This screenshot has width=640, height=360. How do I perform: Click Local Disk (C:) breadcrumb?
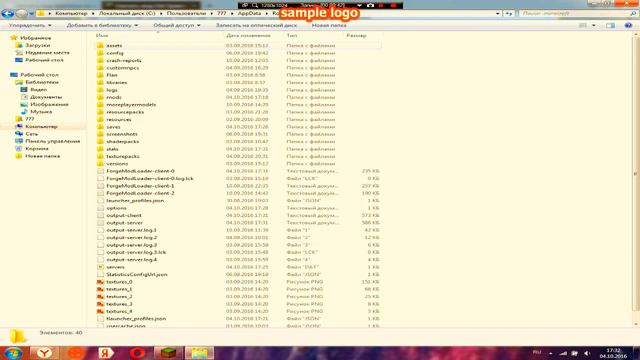(127, 13)
